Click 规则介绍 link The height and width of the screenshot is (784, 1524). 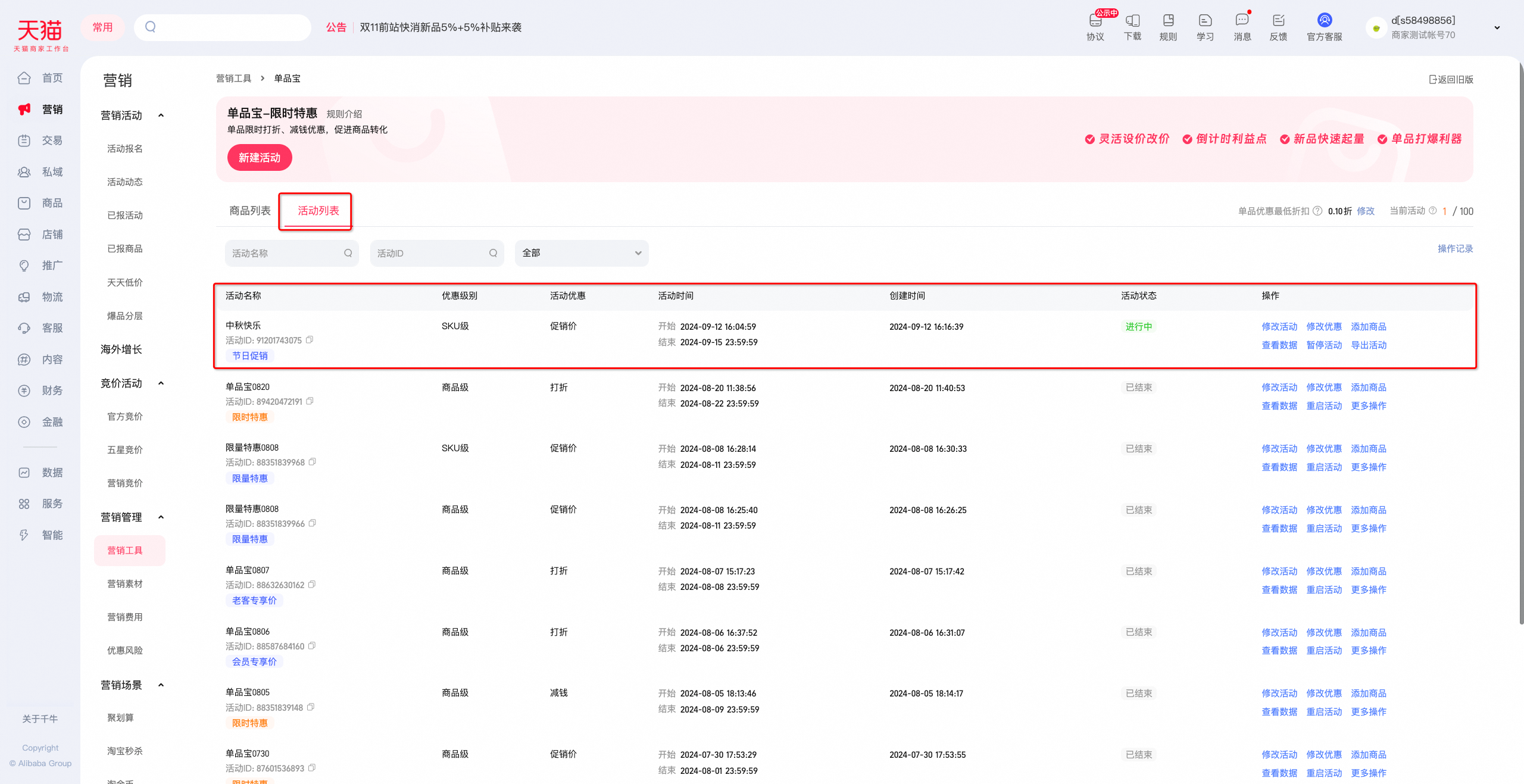pos(344,114)
